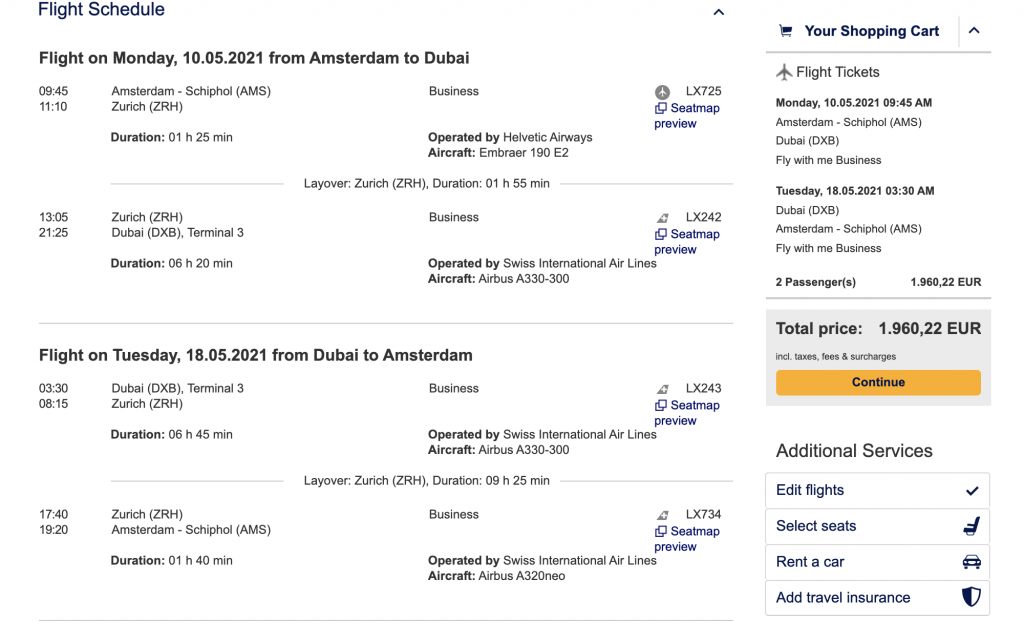Open Seatmap preview for flight LX725
The width and height of the screenshot is (1024, 622).
[x=687, y=116]
